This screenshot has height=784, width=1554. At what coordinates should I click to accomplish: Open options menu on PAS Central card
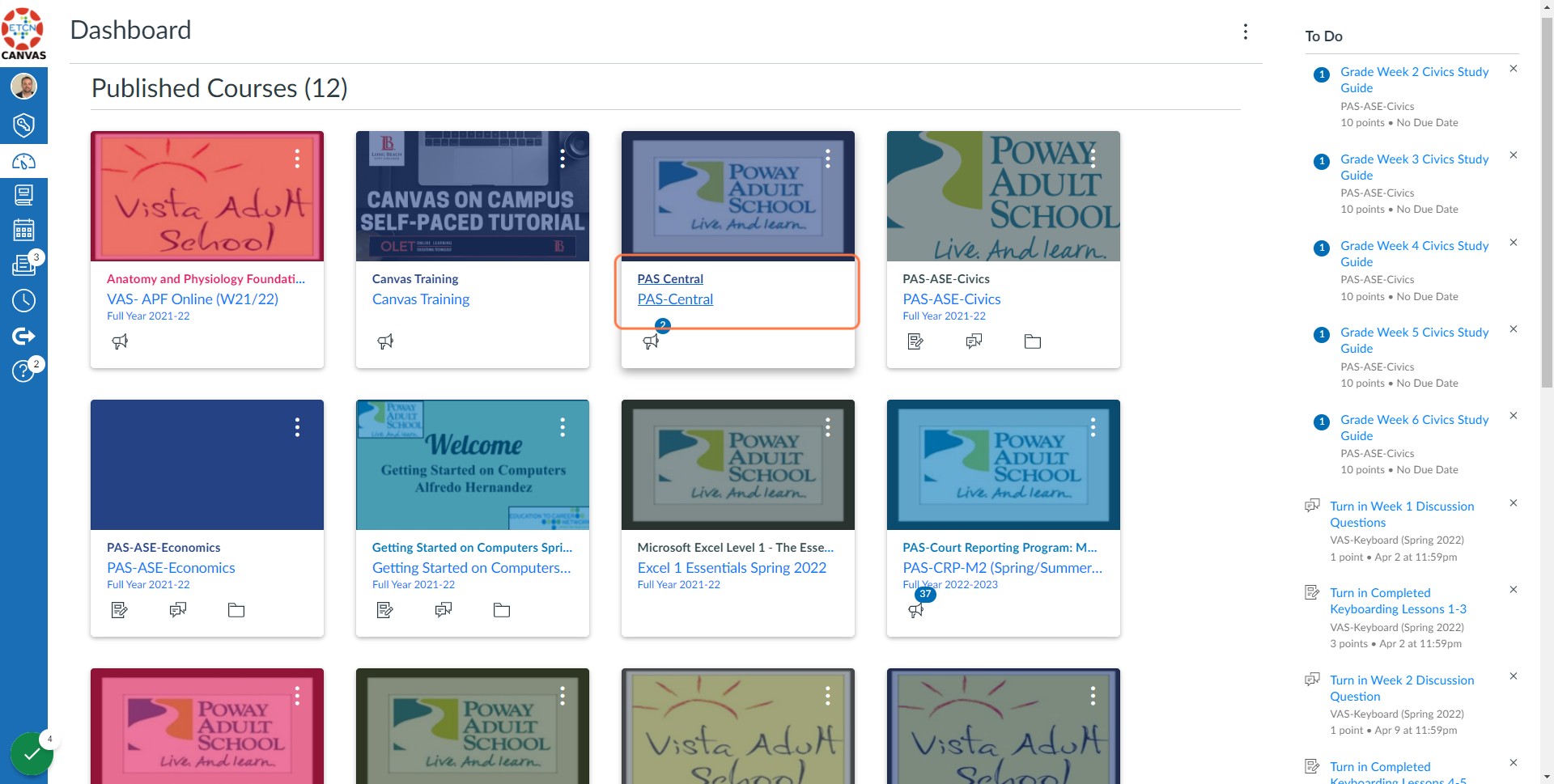pyautogui.click(x=828, y=159)
